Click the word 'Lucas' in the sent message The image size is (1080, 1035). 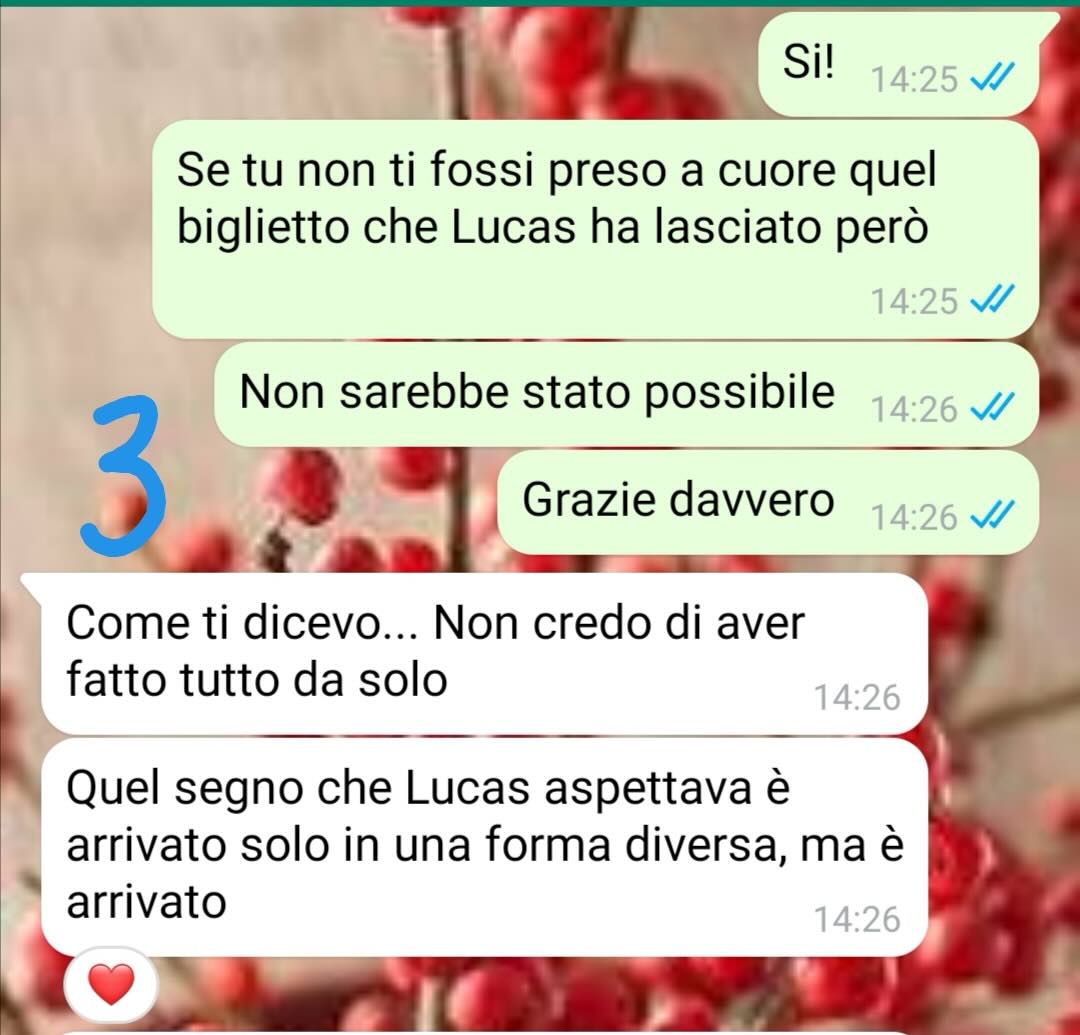click(x=513, y=228)
